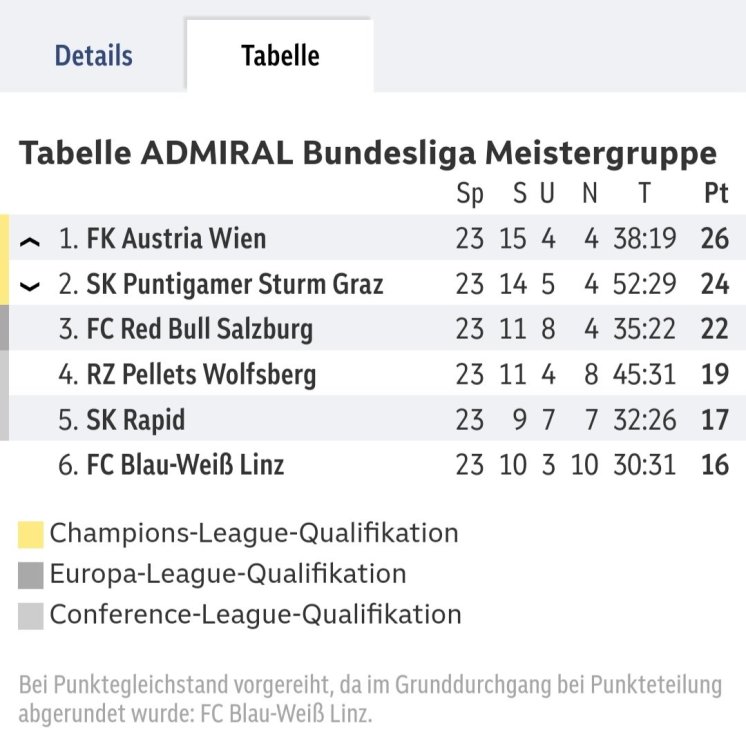Click the Sp column header

(469, 194)
